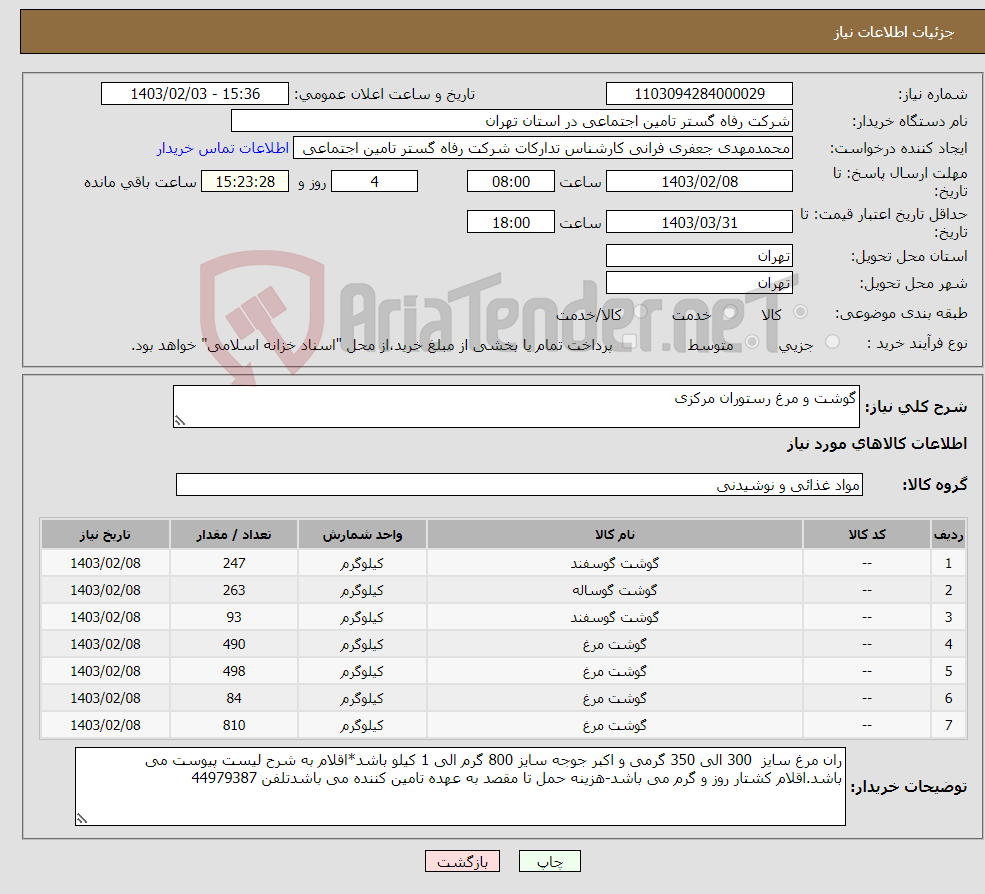
Task: Click the ردیف column header
Action: 948,535
